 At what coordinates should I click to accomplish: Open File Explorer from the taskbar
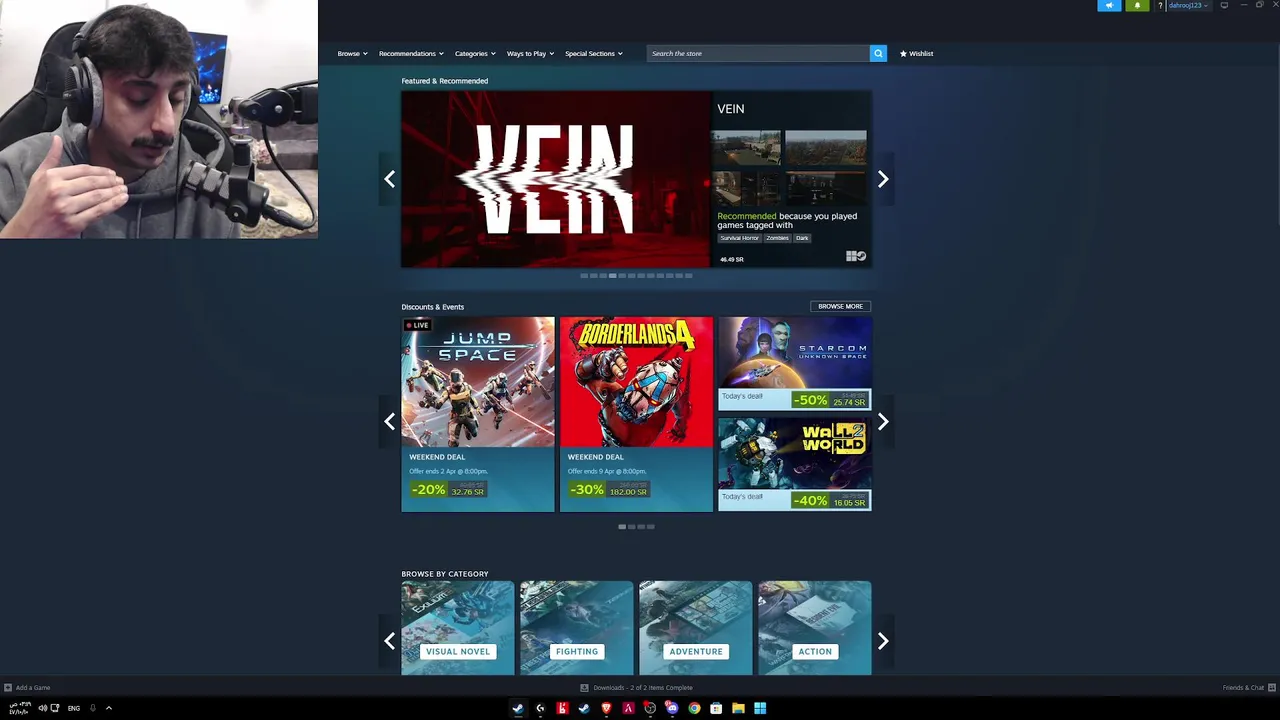click(x=738, y=708)
